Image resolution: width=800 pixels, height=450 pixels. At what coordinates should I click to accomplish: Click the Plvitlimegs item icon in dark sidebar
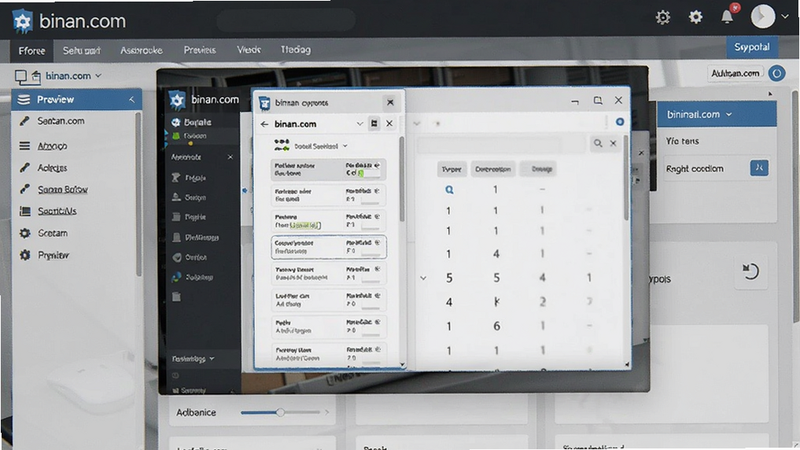click(177, 237)
